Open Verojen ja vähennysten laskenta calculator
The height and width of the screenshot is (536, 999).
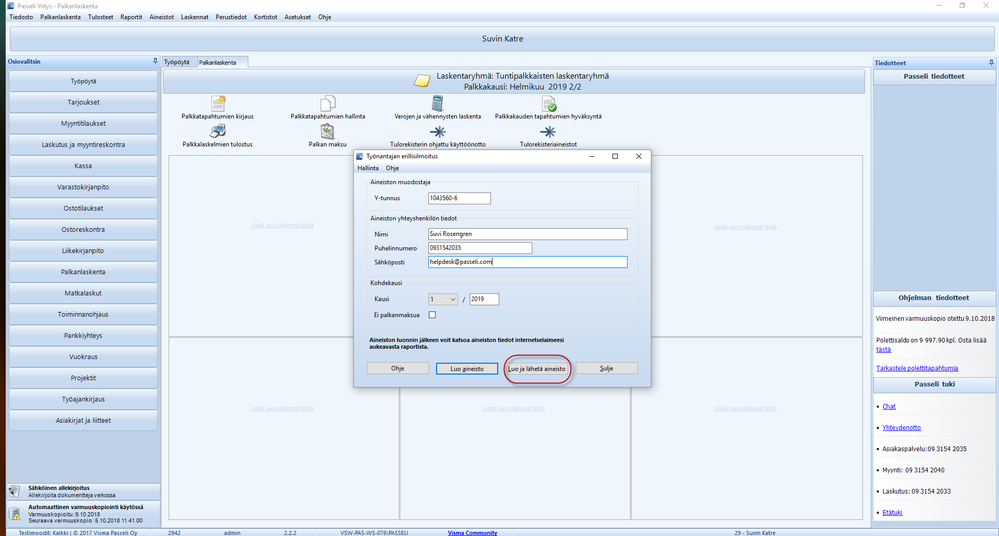(437, 104)
